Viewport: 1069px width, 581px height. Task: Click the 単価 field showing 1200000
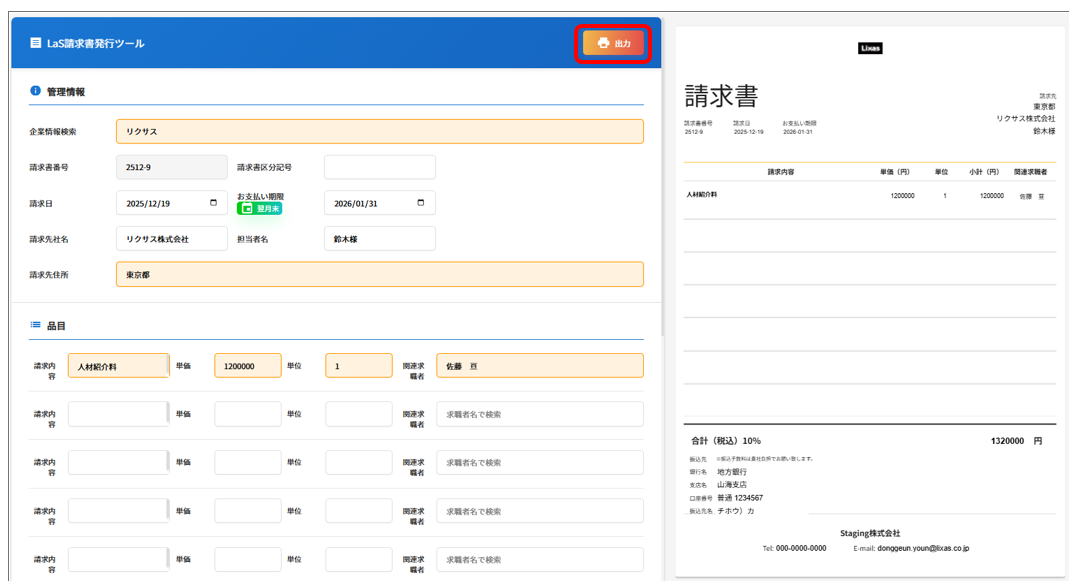coord(247,367)
